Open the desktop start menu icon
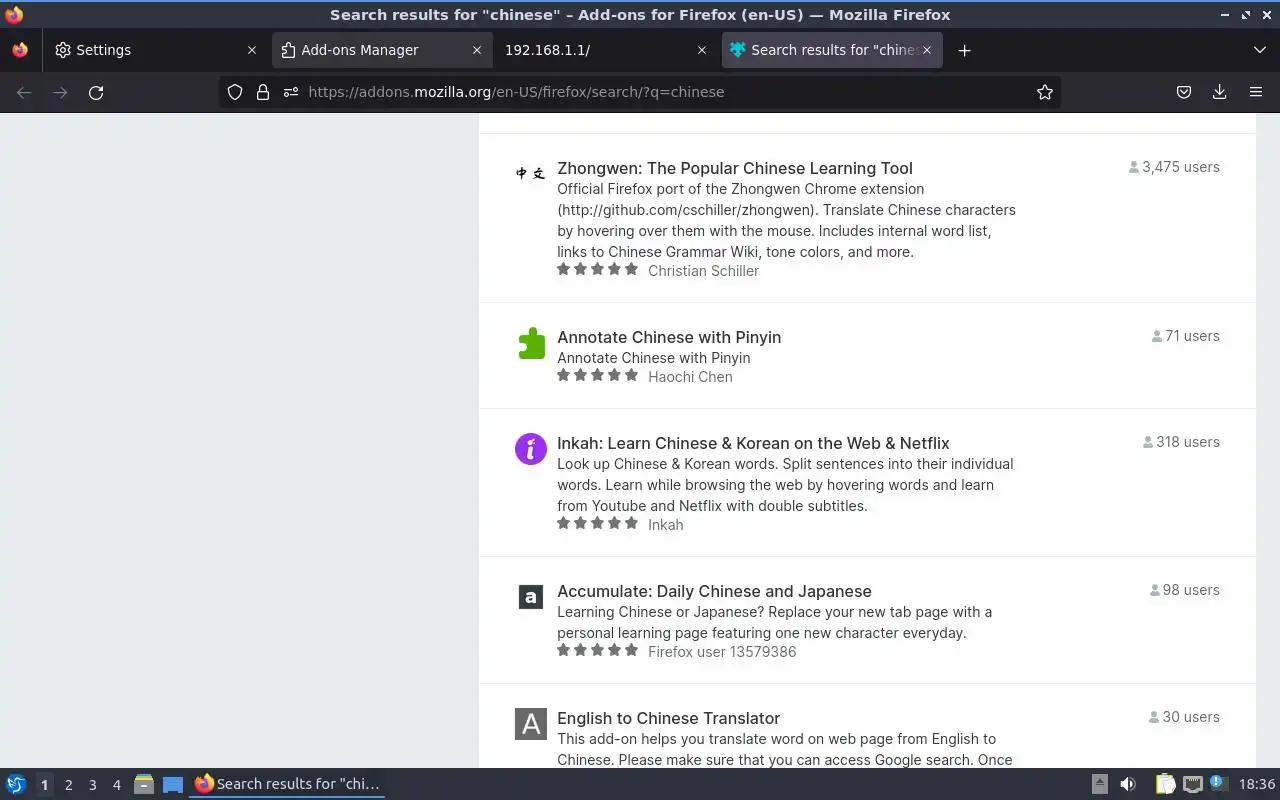The image size is (1280, 800). (x=15, y=784)
